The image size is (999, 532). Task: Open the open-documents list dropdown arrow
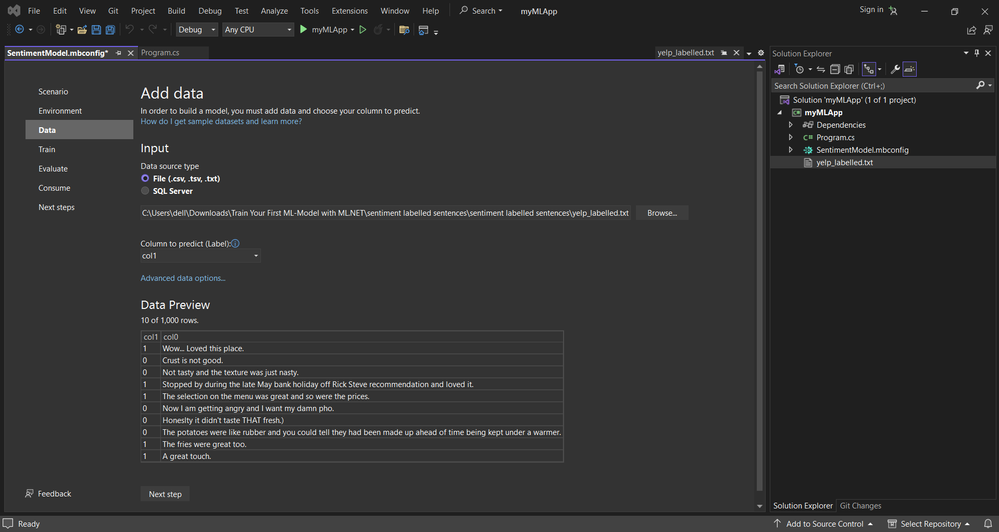pyautogui.click(x=749, y=53)
